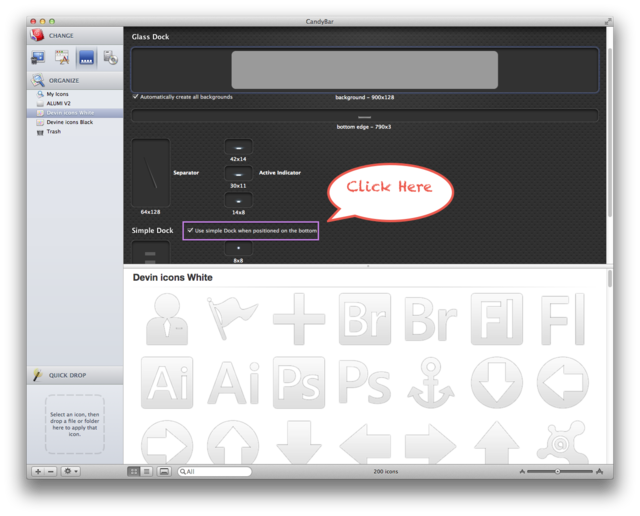
Task: Click the bottom edge 790x3 image well
Action: [364, 116]
